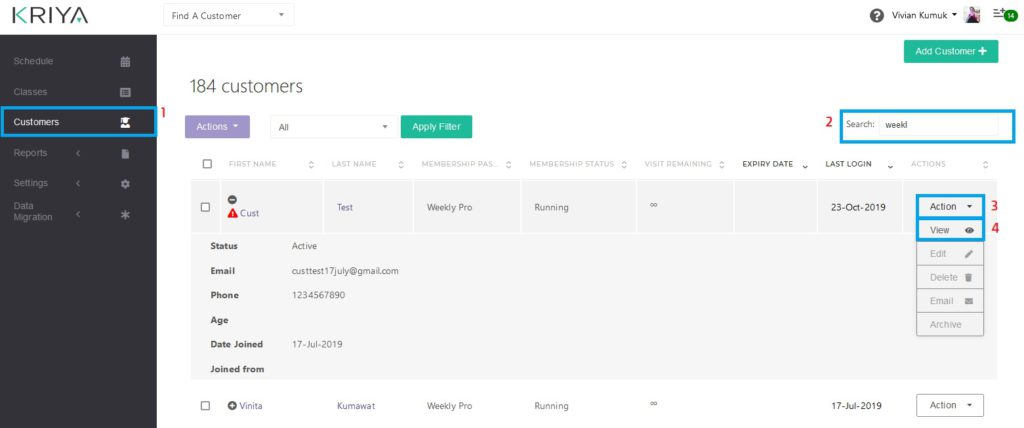Click the Classes list icon in sidebar
Screen dimensions: 1024x428
[x=125, y=92]
